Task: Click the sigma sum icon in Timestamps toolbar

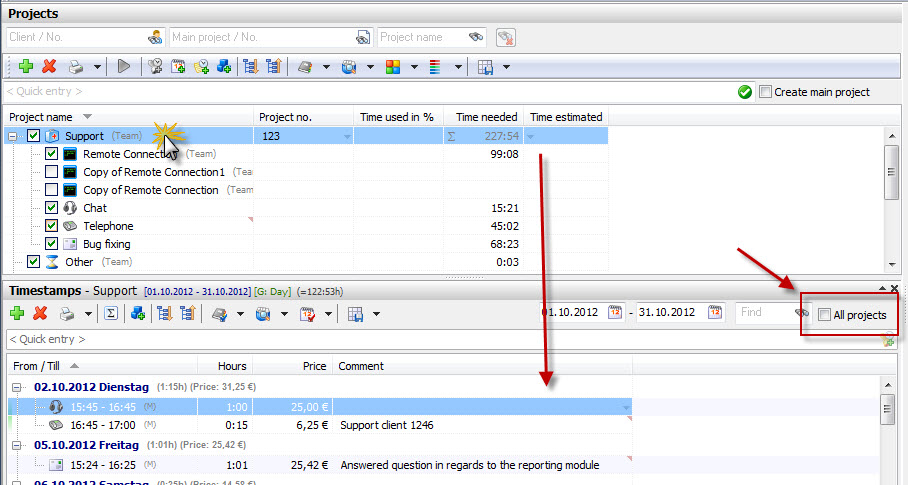Action: (x=111, y=314)
